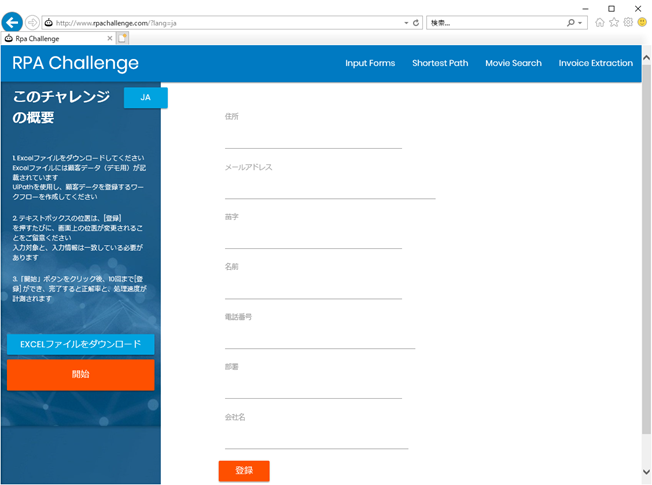652x485 pixels.
Task: Click the orange 登録 submit button
Action: 244,470
